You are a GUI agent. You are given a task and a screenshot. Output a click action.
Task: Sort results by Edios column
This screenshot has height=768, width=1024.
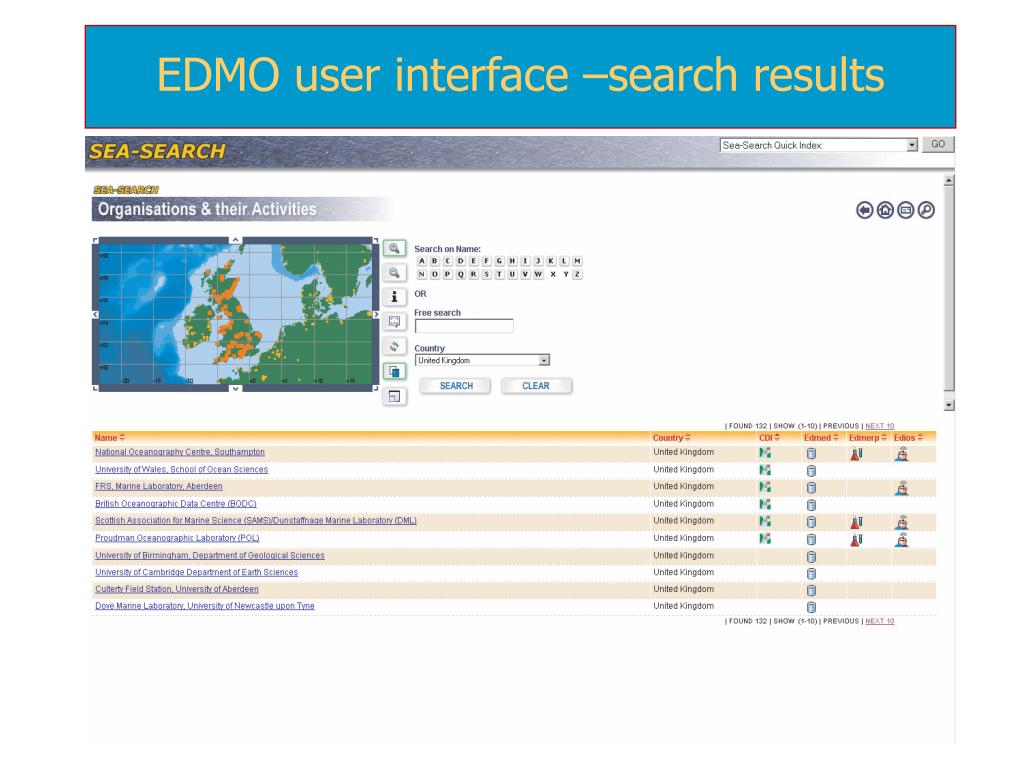908,438
